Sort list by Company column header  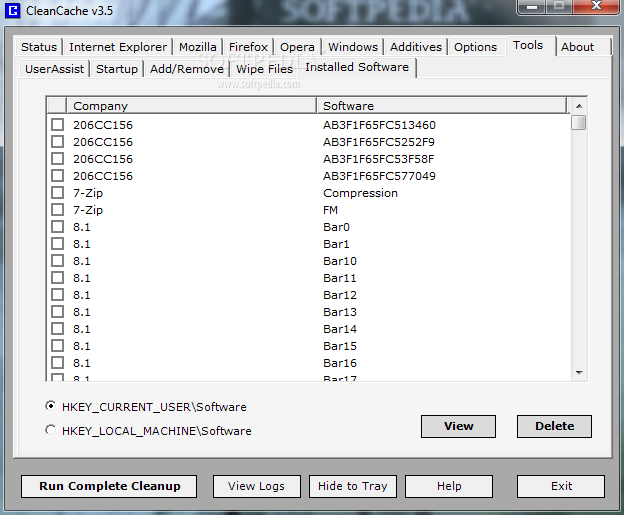pos(191,106)
